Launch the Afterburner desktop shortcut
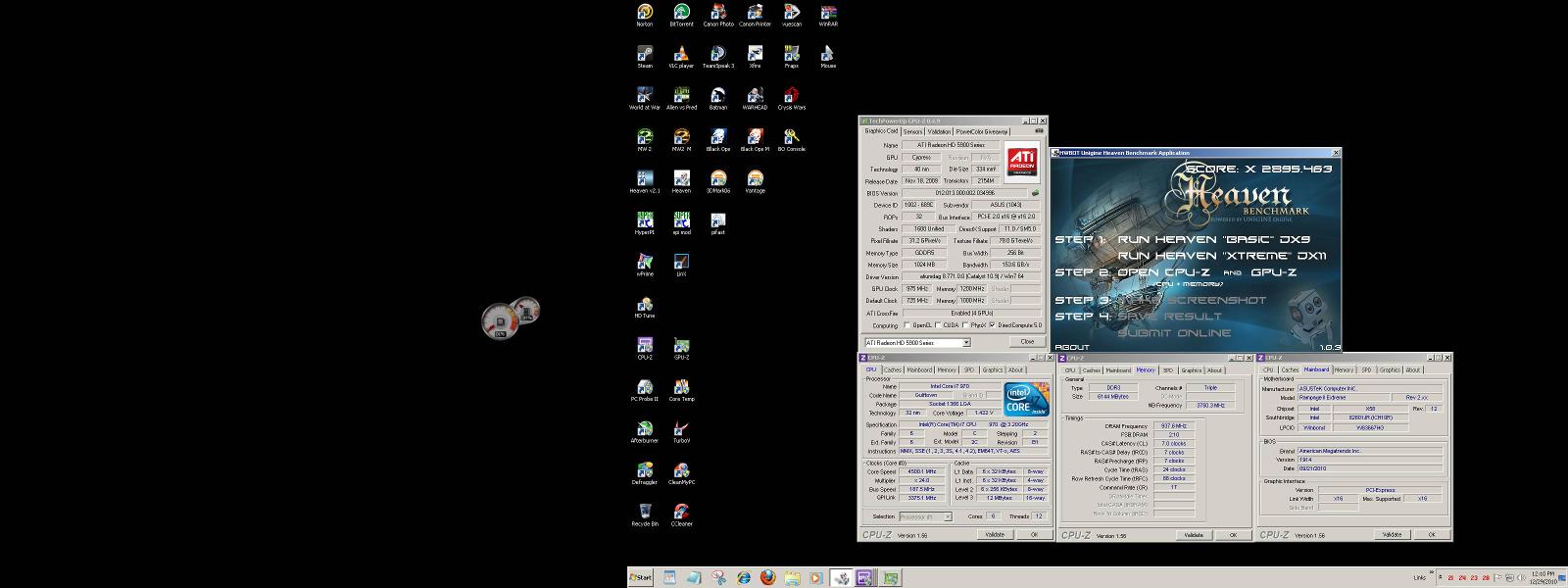Viewport: 1568px width, 588px height. point(645,431)
